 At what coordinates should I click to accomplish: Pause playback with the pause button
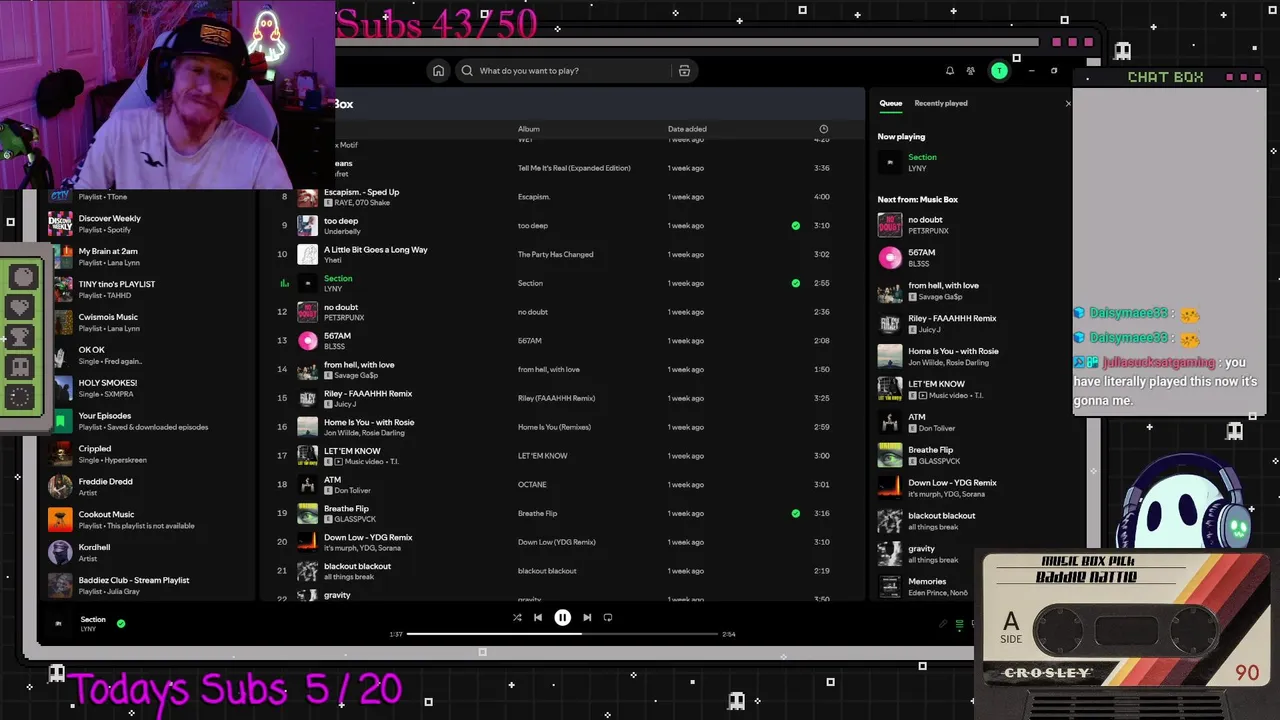[x=562, y=618]
